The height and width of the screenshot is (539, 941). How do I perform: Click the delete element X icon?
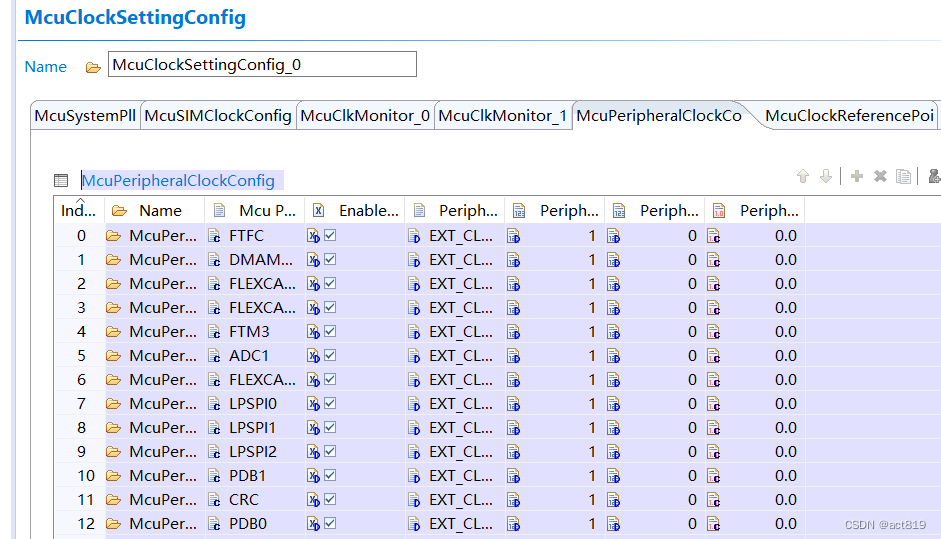[880, 177]
